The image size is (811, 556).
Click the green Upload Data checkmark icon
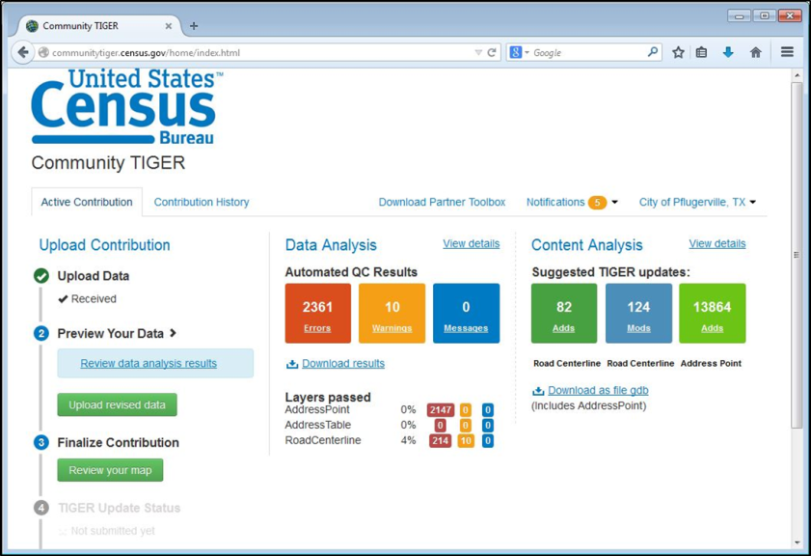41,276
